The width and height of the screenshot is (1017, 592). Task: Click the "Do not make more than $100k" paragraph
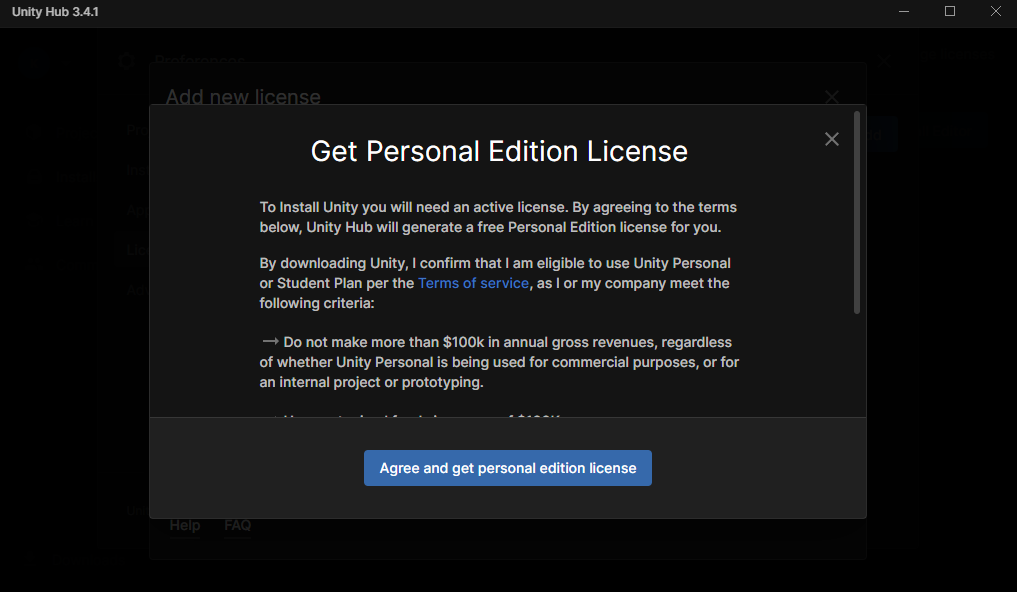coord(499,362)
